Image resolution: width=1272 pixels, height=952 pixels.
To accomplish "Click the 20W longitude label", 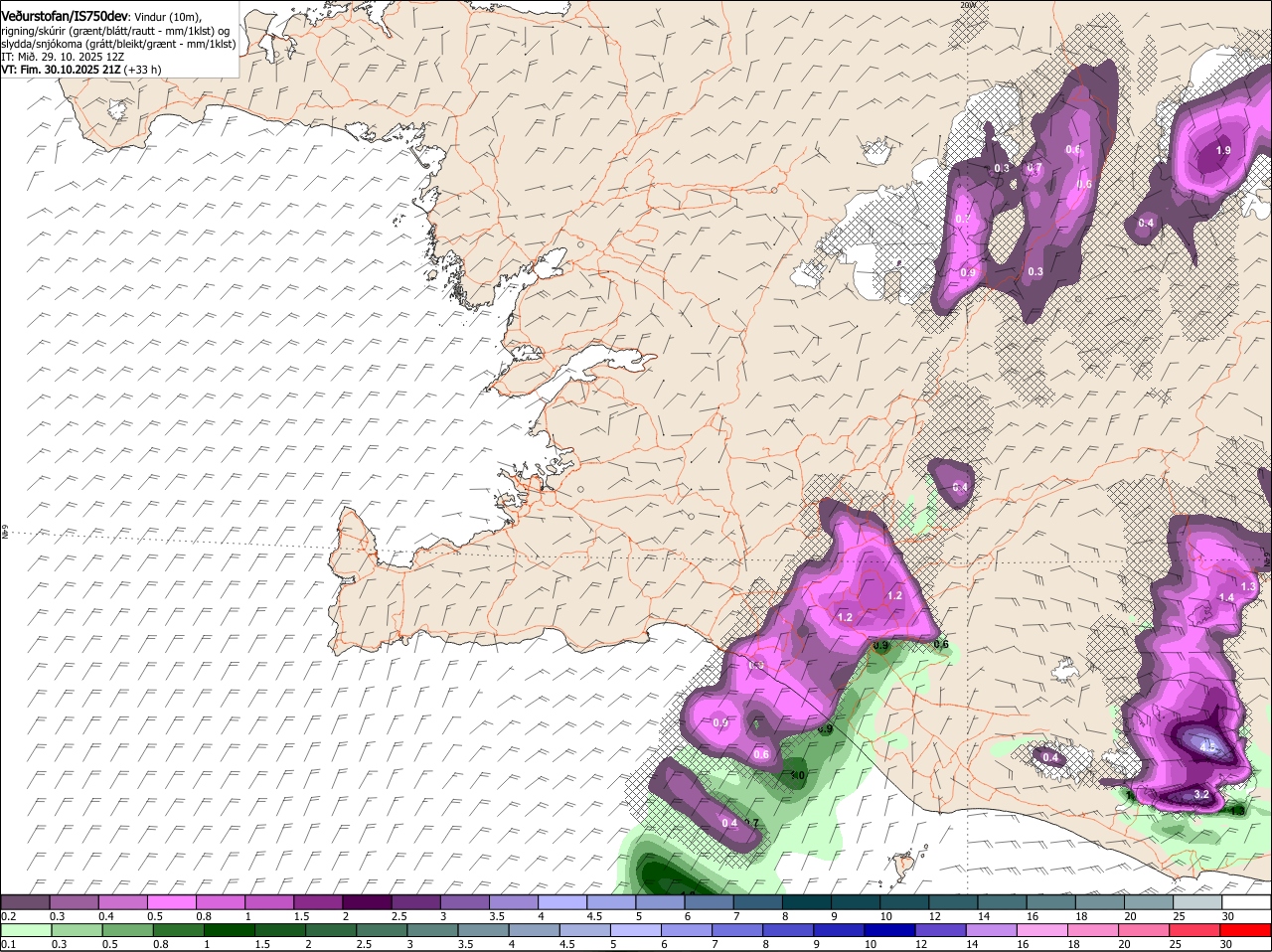I will point(969,5).
